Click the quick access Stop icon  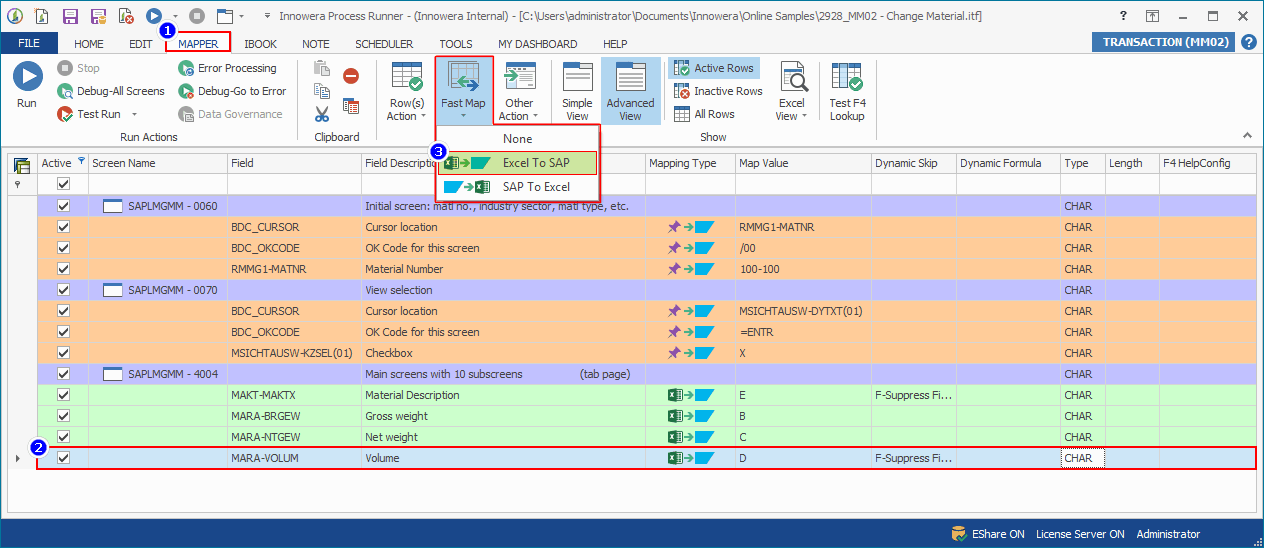click(x=197, y=16)
